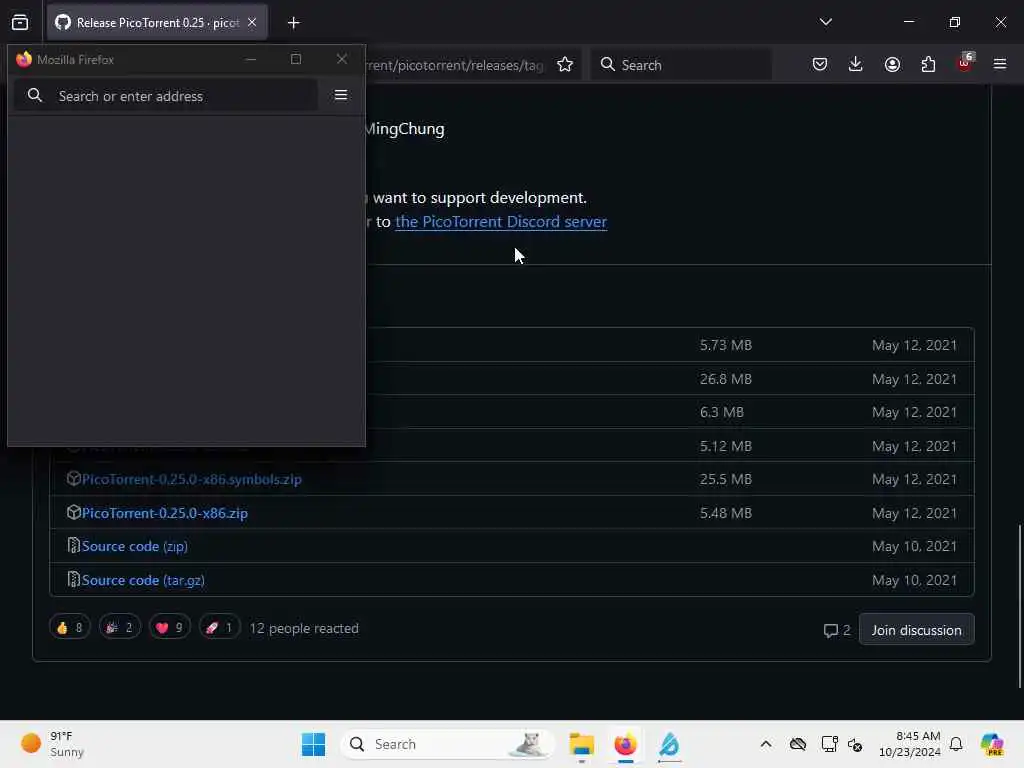Minimize the small Mozilla Firefox window
Screen dimensions: 1024x768
[x=251, y=59]
